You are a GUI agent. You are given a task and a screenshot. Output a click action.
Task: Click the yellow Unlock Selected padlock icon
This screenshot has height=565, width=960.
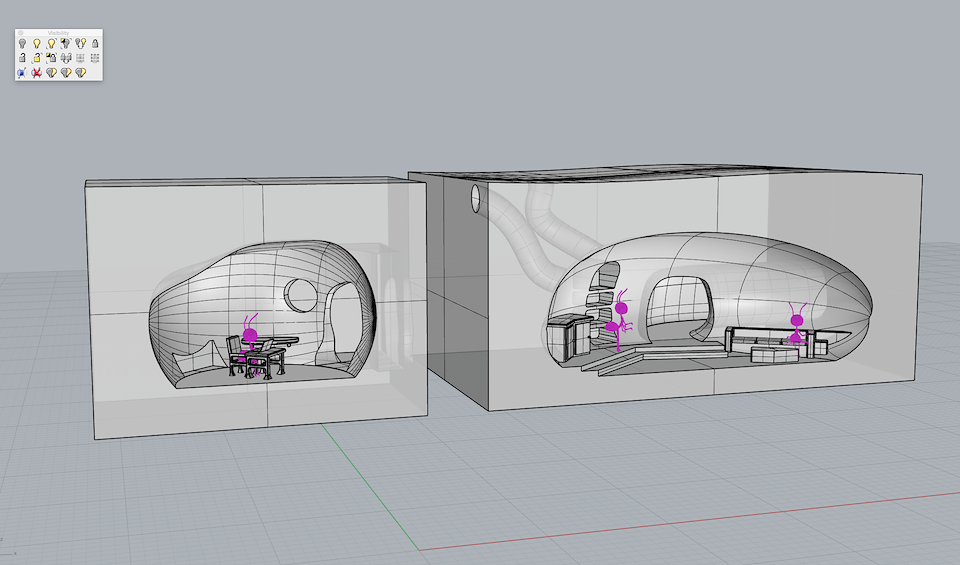[36, 58]
